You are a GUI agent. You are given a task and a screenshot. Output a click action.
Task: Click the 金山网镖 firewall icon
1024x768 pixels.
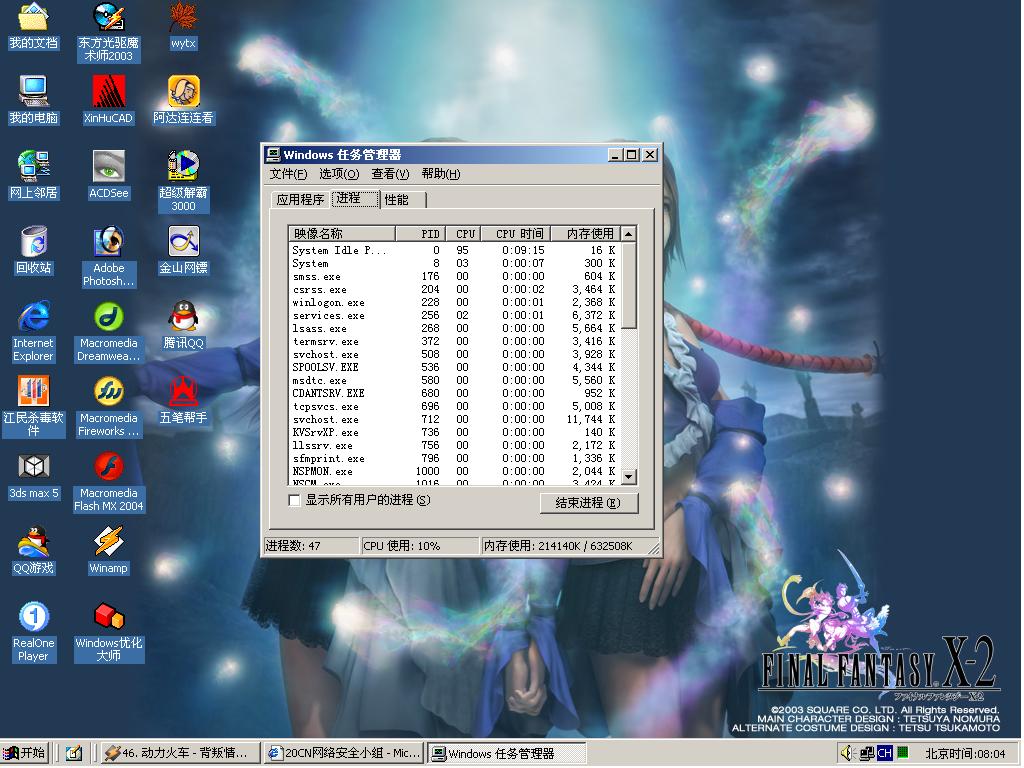click(183, 251)
